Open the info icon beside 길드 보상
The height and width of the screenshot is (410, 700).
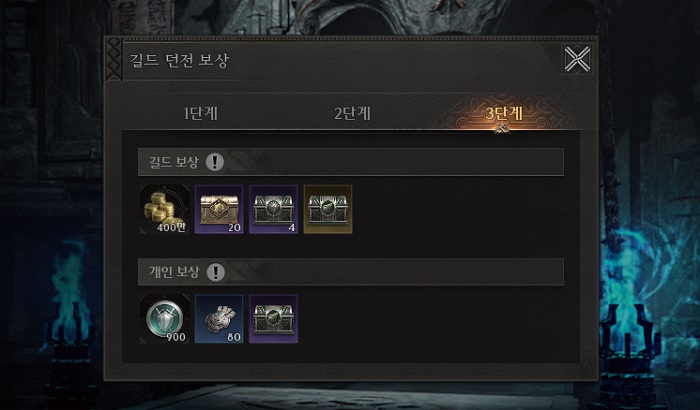(x=215, y=162)
